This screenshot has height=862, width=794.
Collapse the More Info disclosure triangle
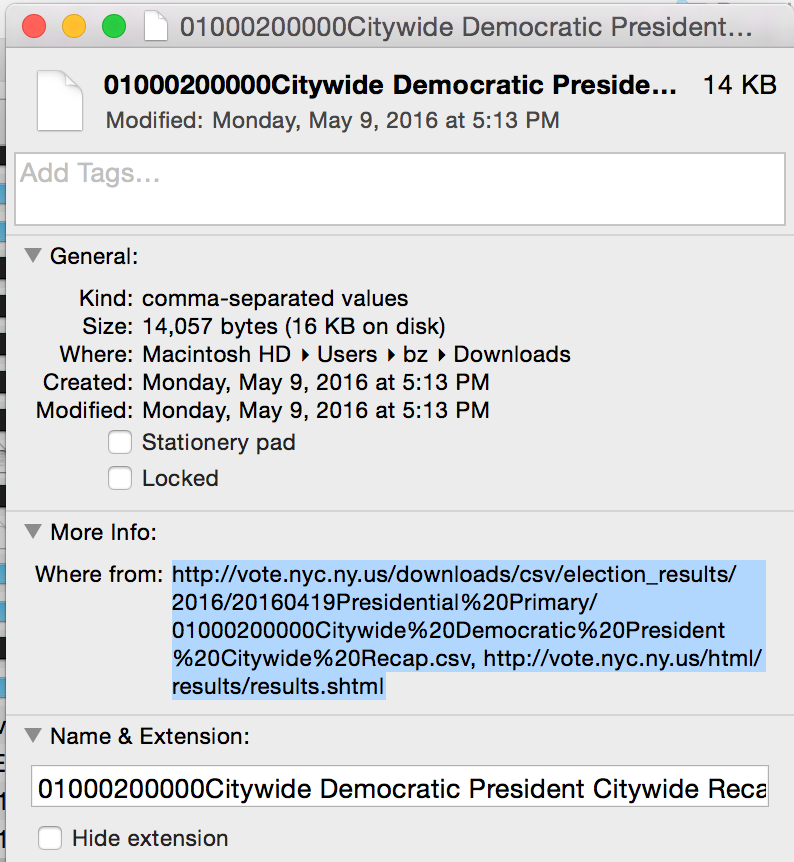pyautogui.click(x=33, y=532)
